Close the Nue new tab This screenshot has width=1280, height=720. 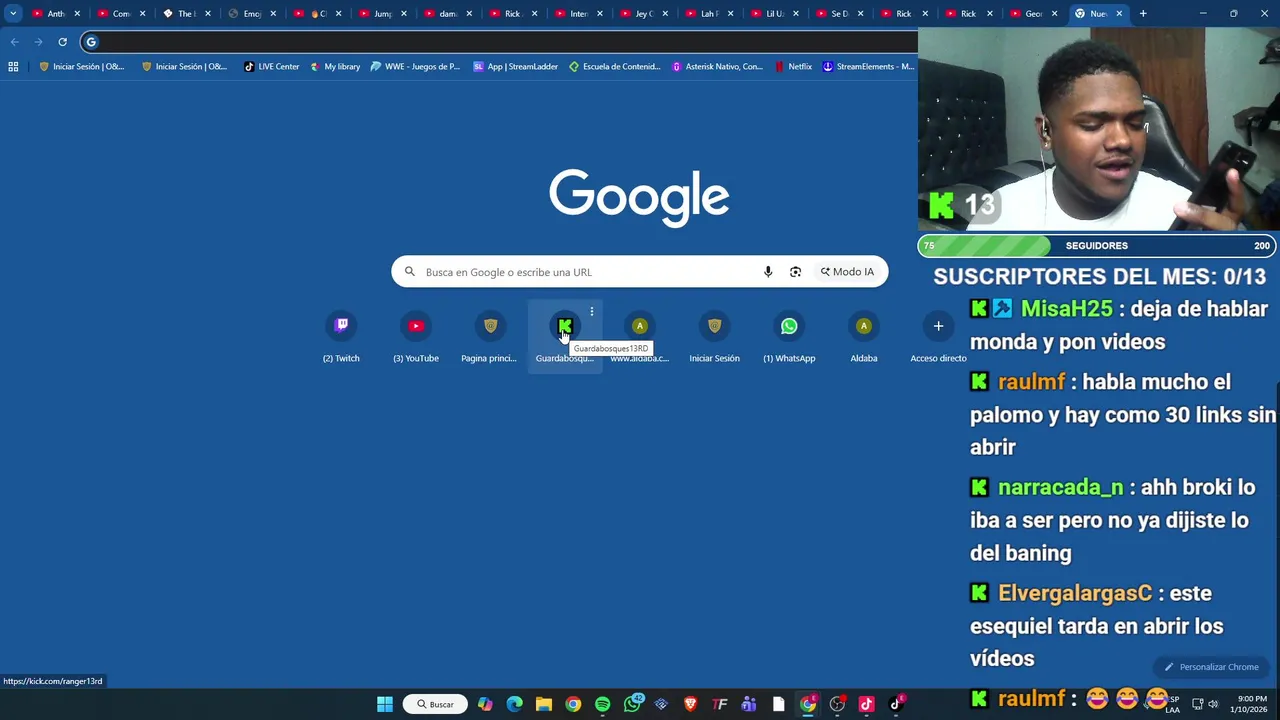point(1119,13)
